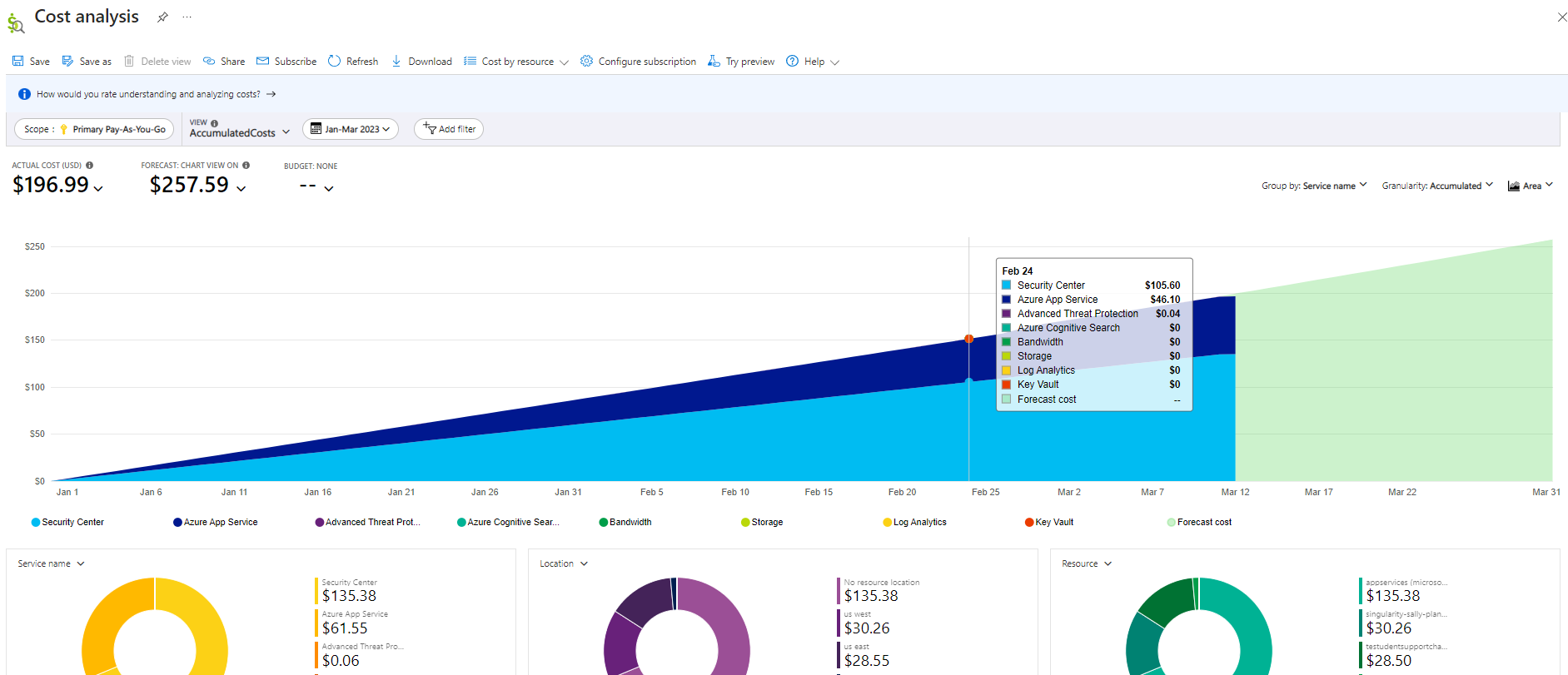Viewport: 1568px width, 675px height.
Task: Download the cost report
Action: [x=421, y=62]
